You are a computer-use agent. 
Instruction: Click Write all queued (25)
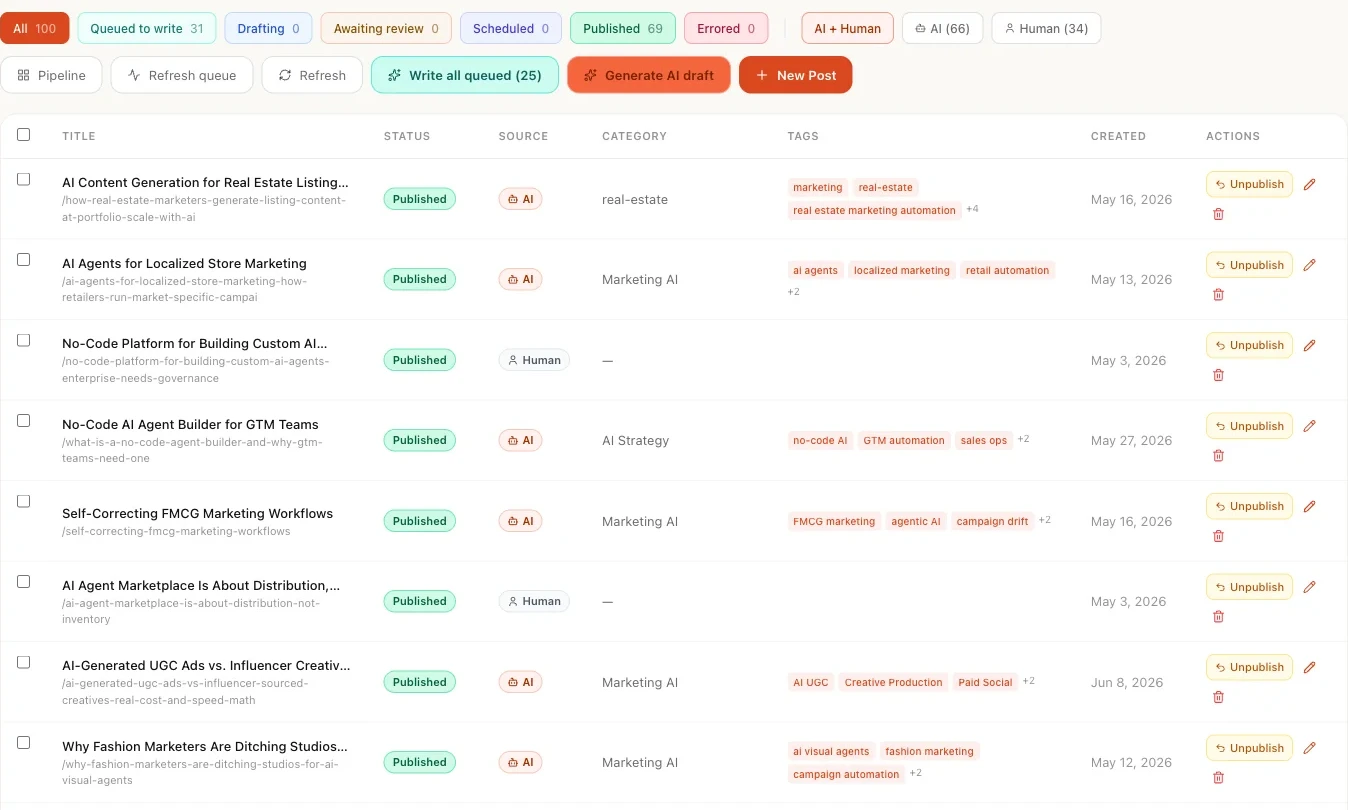(465, 75)
